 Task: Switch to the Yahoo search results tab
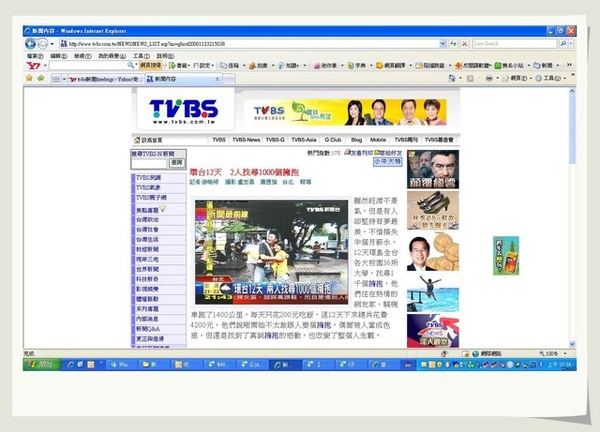[106, 79]
